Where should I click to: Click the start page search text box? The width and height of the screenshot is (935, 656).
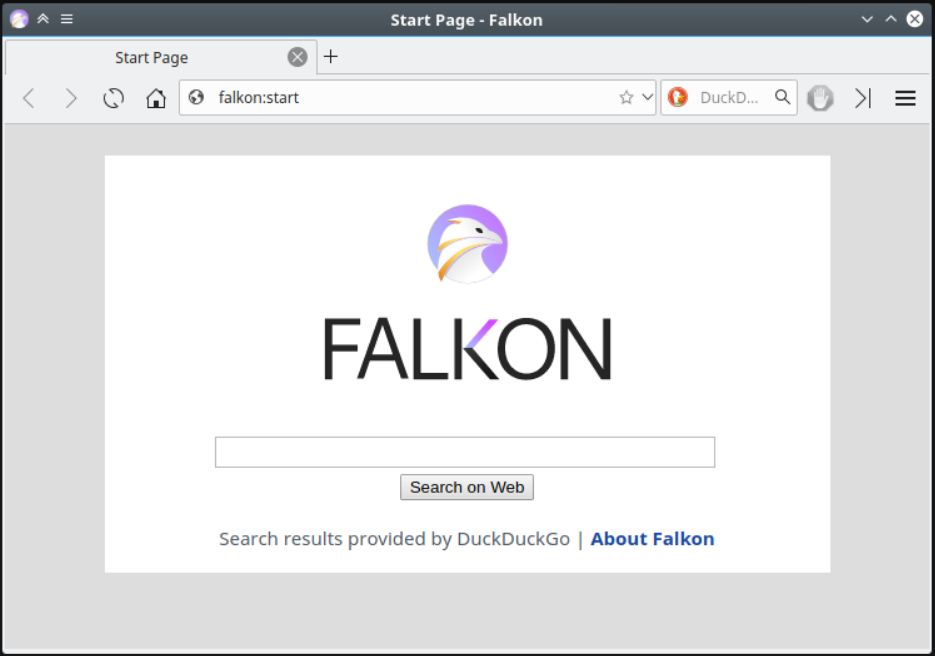tap(465, 452)
